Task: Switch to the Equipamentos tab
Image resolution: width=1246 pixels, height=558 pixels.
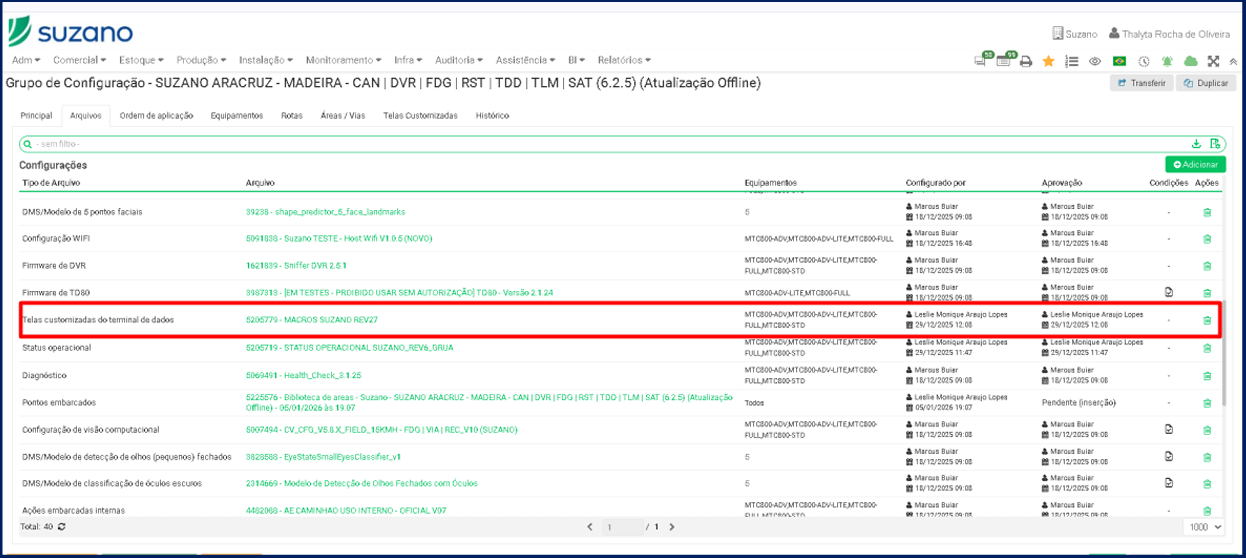Action: tap(237, 116)
